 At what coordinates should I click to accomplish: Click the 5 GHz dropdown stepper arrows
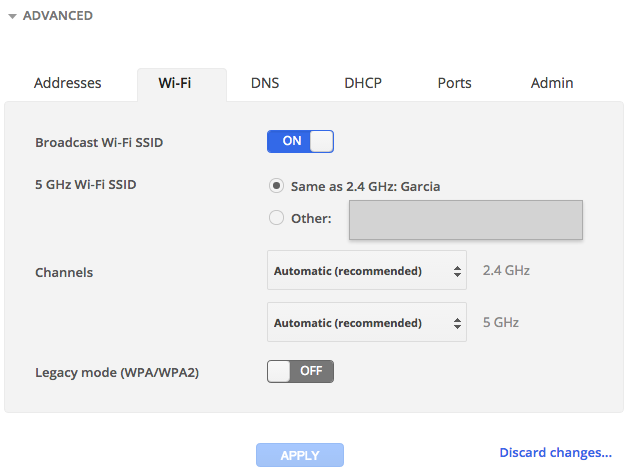(x=458, y=324)
